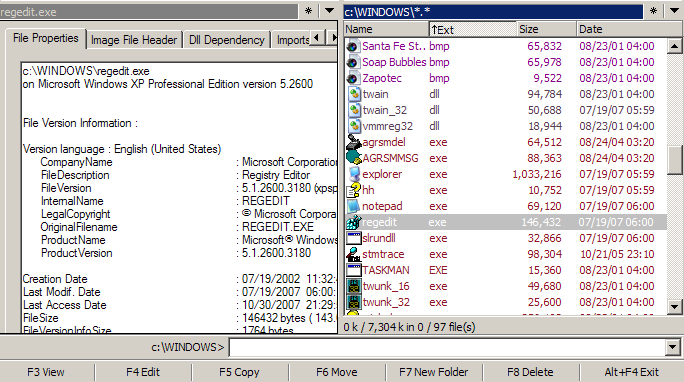
Task: Switch to the Image File Header tab
Action: pyautogui.click(x=134, y=40)
